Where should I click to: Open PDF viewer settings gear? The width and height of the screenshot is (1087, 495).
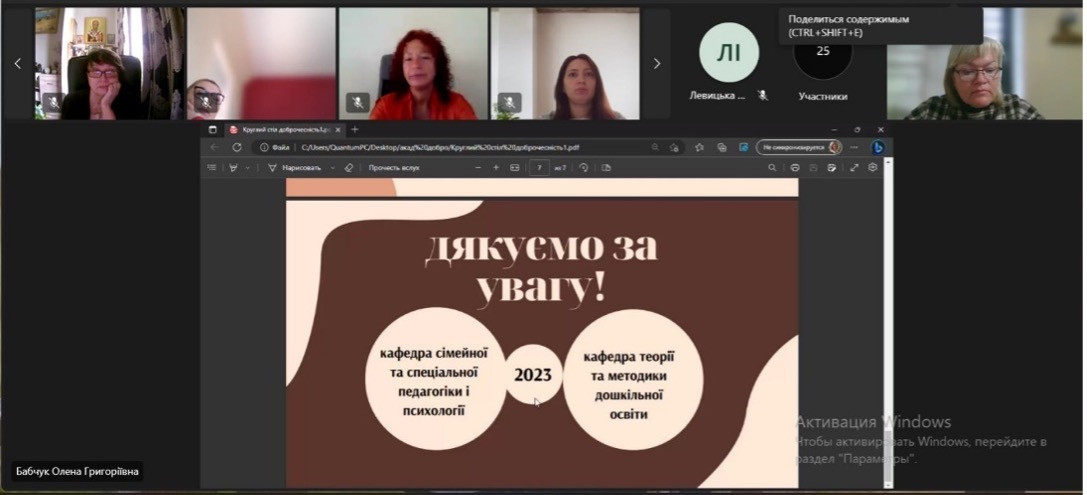coord(873,167)
